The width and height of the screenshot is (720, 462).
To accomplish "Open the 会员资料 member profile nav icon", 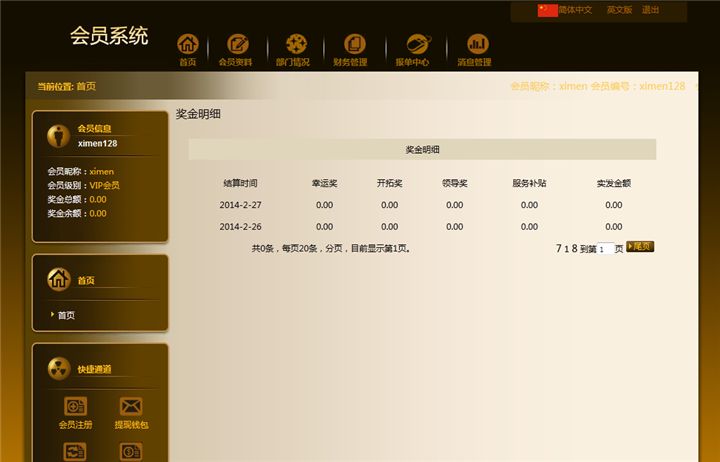I will click(x=237, y=44).
